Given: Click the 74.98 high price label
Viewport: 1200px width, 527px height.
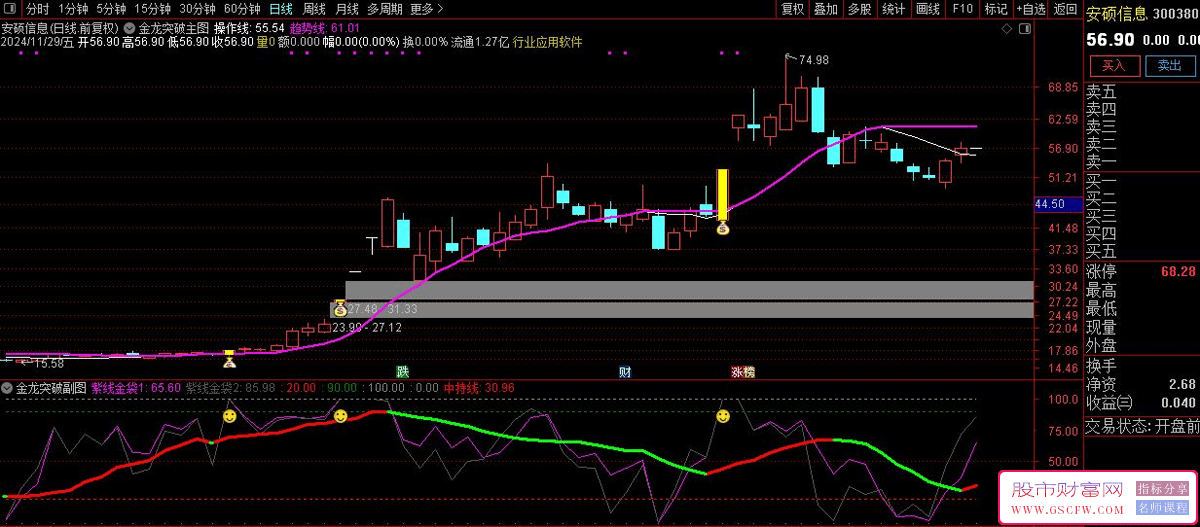Looking at the screenshot, I should click(814, 60).
